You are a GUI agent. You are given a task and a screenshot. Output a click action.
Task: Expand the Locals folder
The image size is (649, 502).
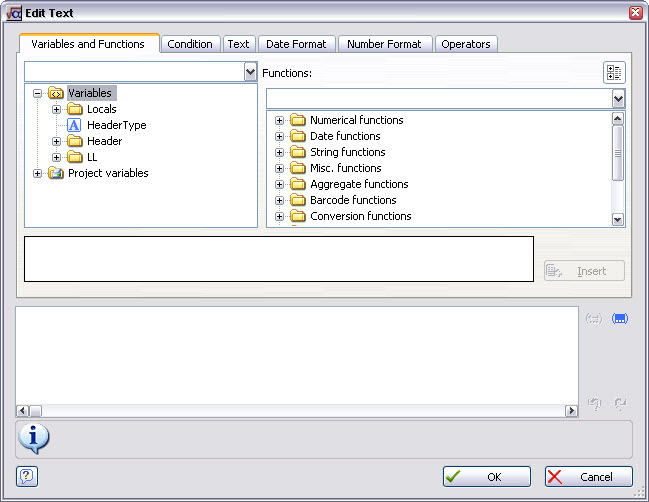pyautogui.click(x=56, y=110)
